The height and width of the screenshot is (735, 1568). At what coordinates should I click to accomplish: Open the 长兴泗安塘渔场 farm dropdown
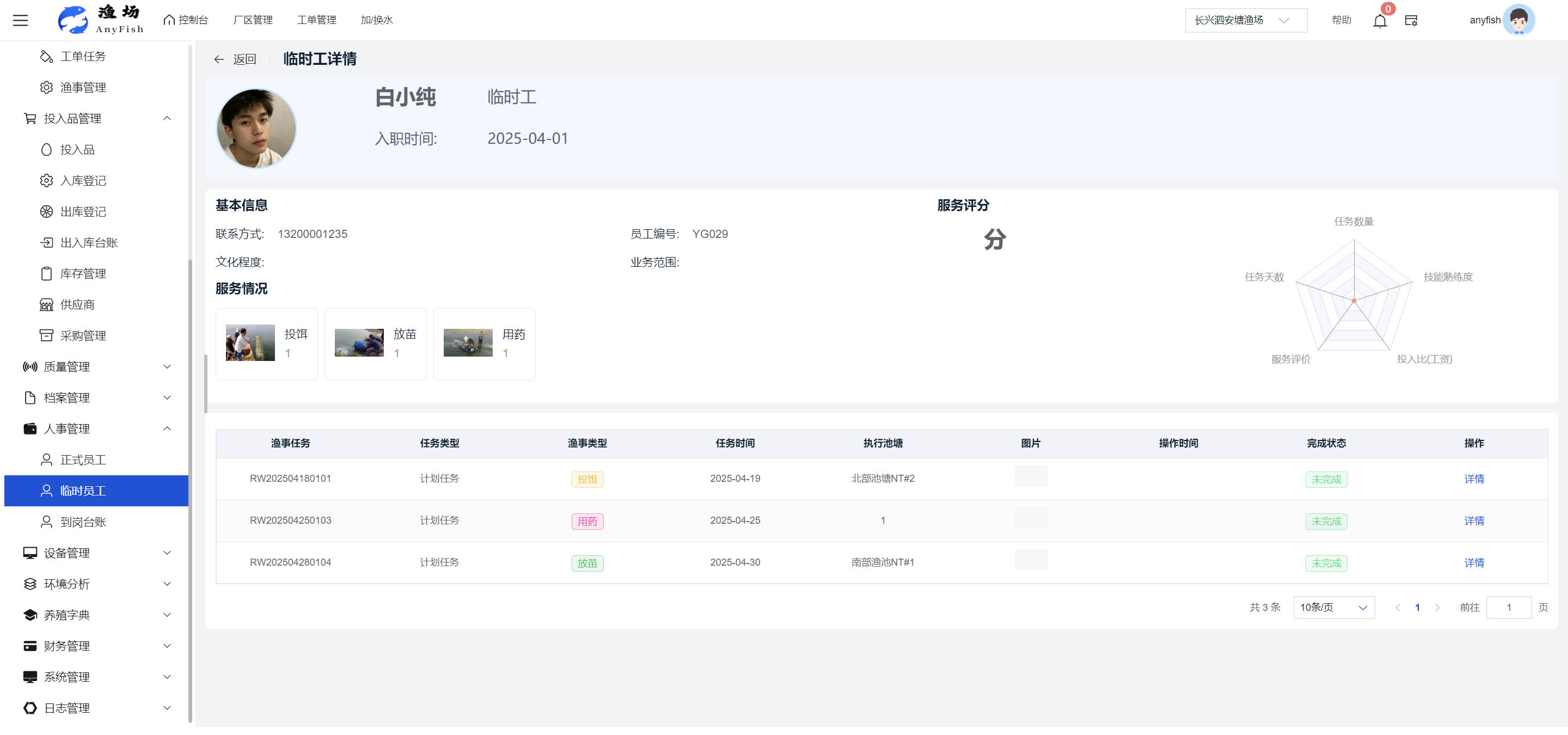(x=1245, y=20)
